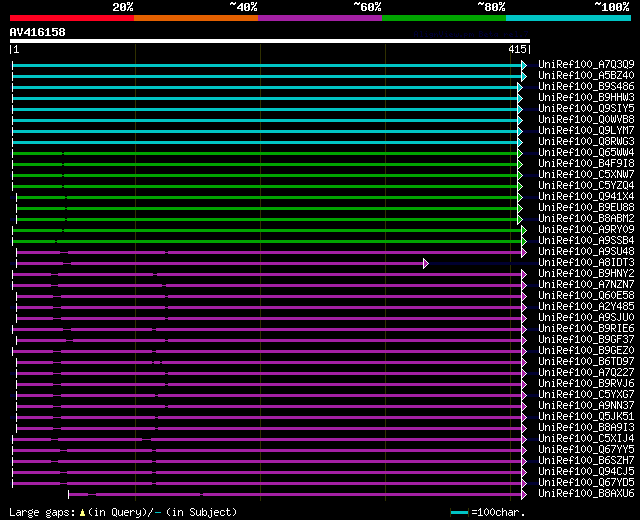The width and height of the screenshot is (640, 520).
Task: Click the Large gaps legend text
Action: 42,512
